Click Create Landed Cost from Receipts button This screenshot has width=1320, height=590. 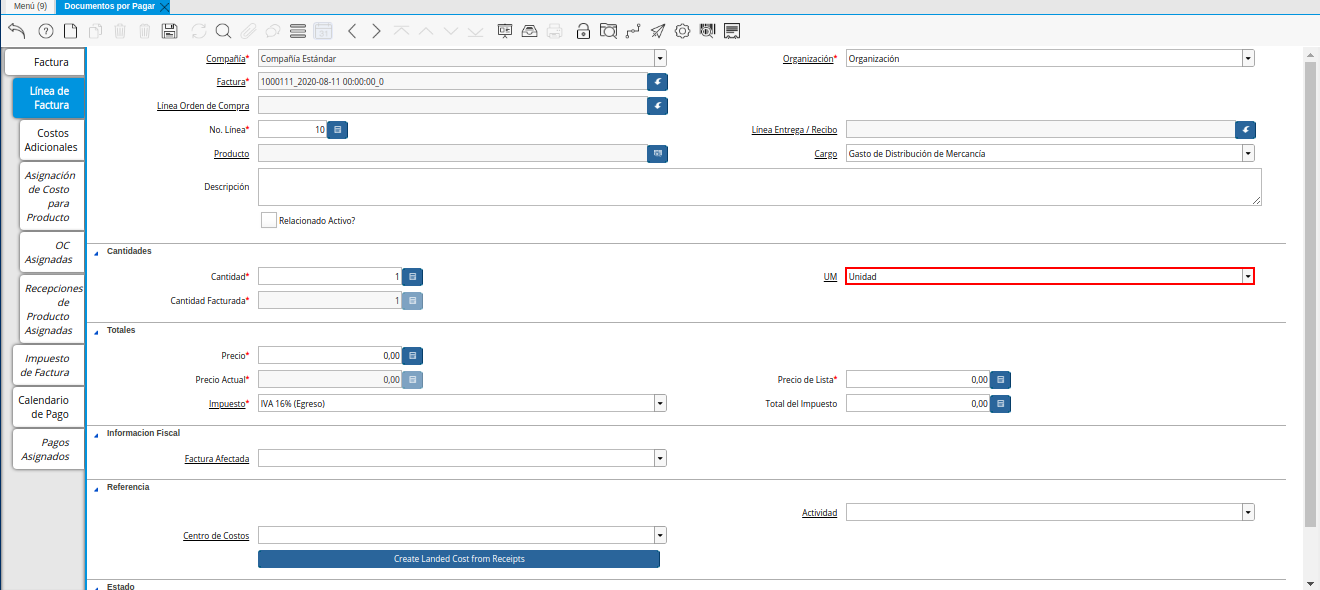(x=459, y=559)
